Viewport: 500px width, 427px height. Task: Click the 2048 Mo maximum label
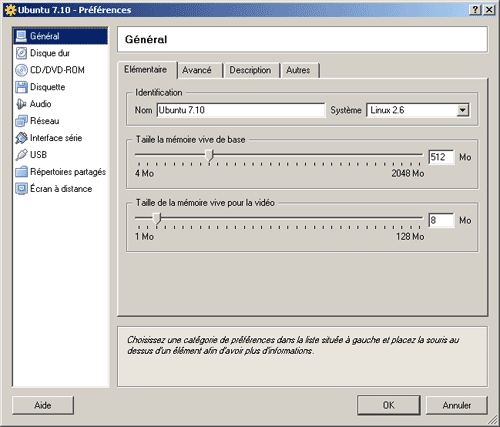(x=408, y=174)
